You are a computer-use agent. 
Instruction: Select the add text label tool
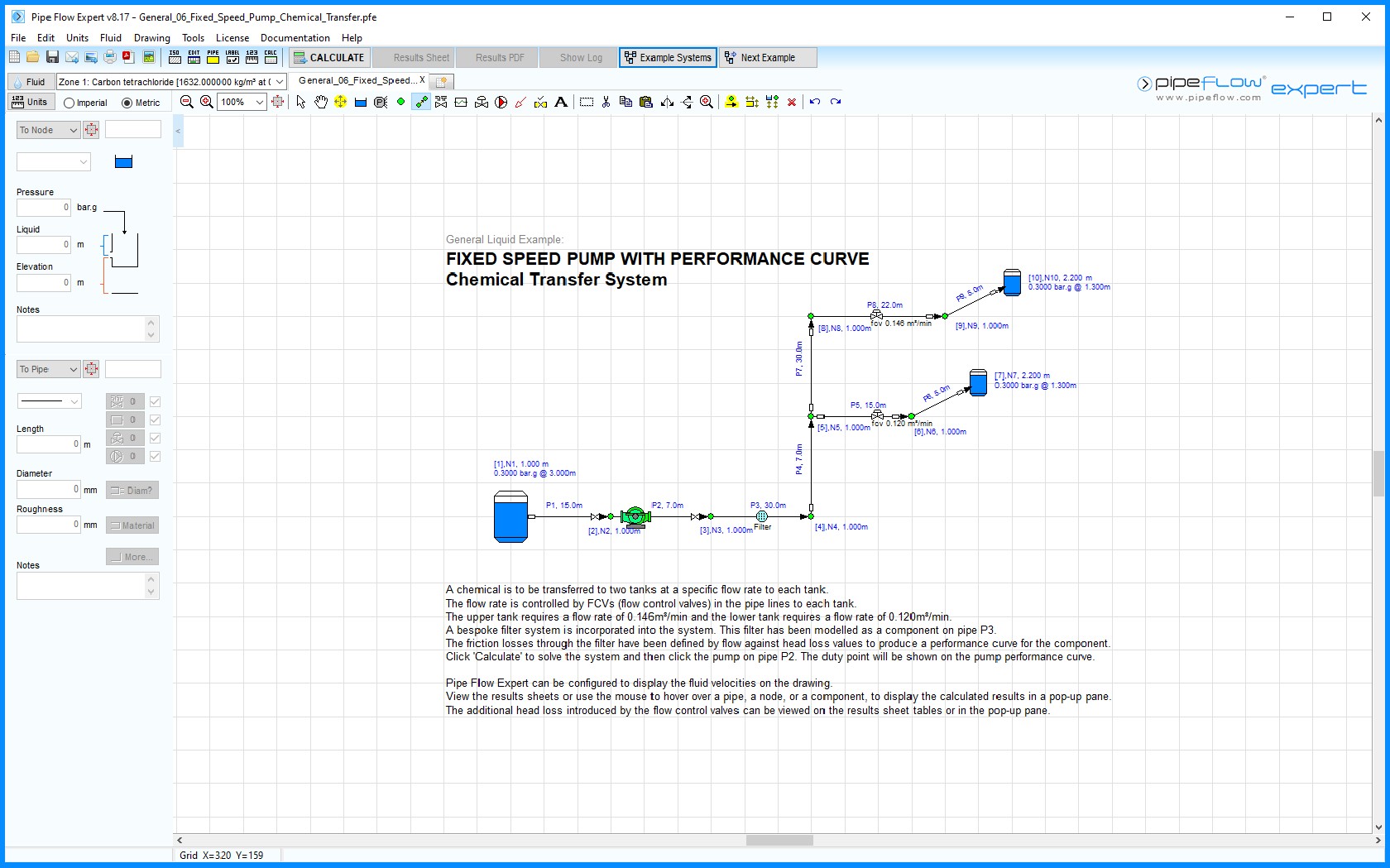(561, 102)
